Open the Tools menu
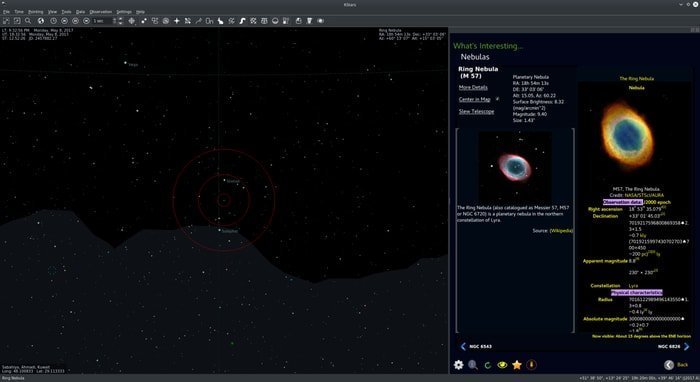Screen dimensions: 700x382 pos(66,12)
